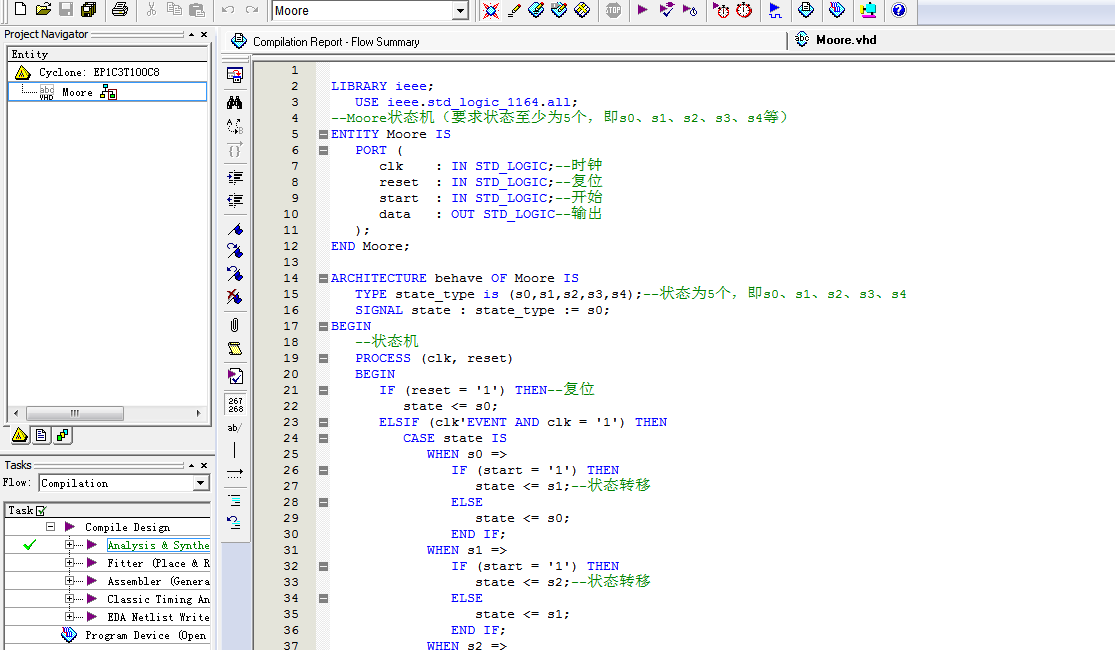This screenshot has width=1115, height=650.
Task: Select the Moore entity in Project Navigator
Action: point(77,92)
